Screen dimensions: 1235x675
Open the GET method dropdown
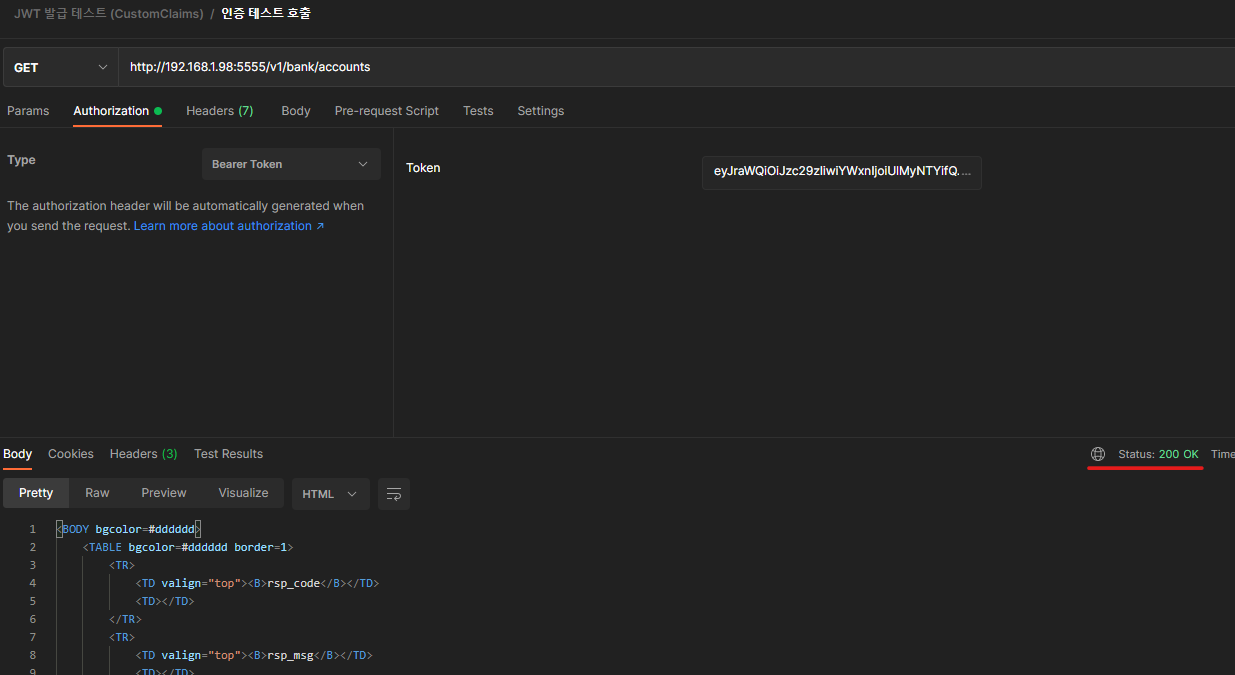(60, 67)
